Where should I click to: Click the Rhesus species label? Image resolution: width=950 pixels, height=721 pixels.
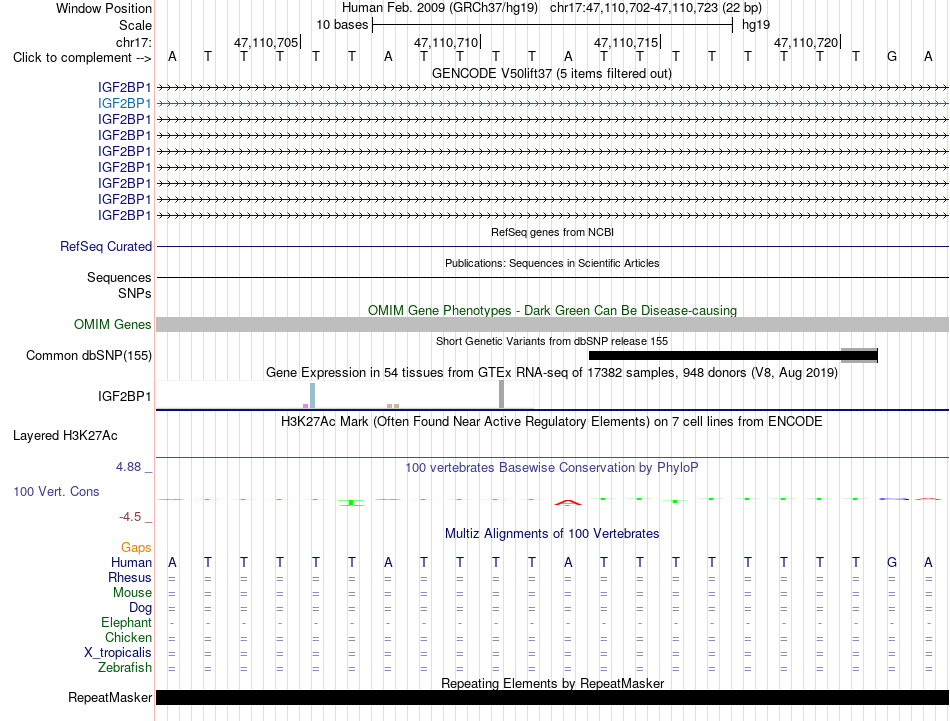click(x=130, y=578)
